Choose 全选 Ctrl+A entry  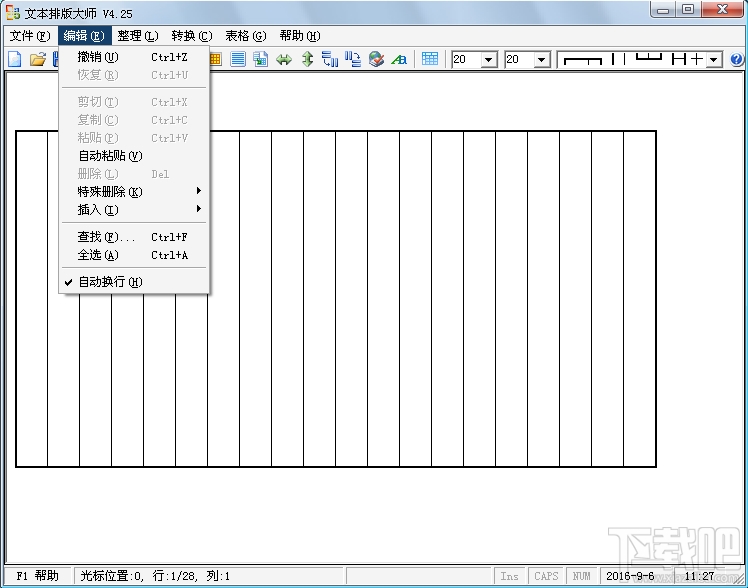point(135,255)
